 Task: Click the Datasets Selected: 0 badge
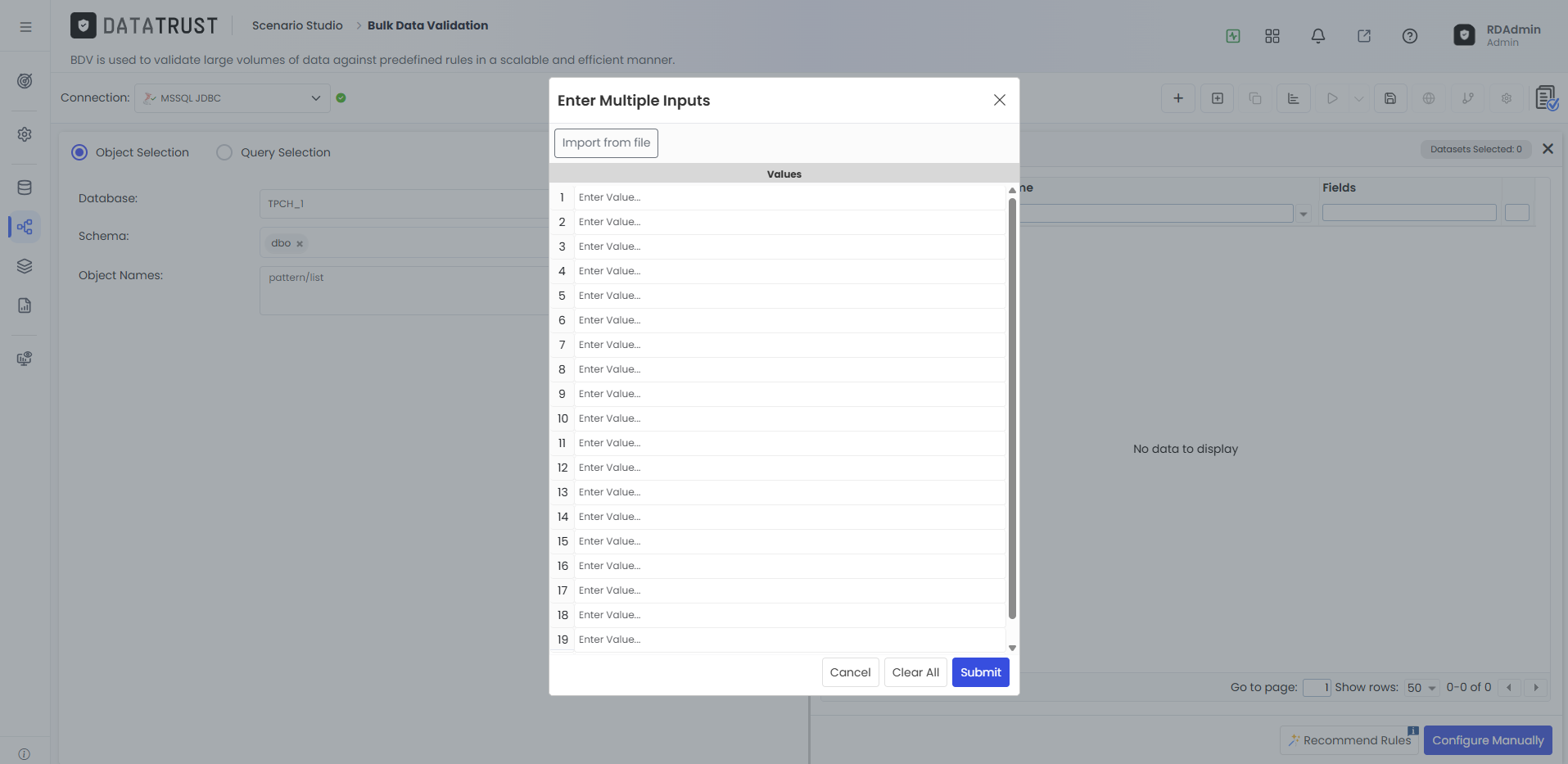(1476, 149)
